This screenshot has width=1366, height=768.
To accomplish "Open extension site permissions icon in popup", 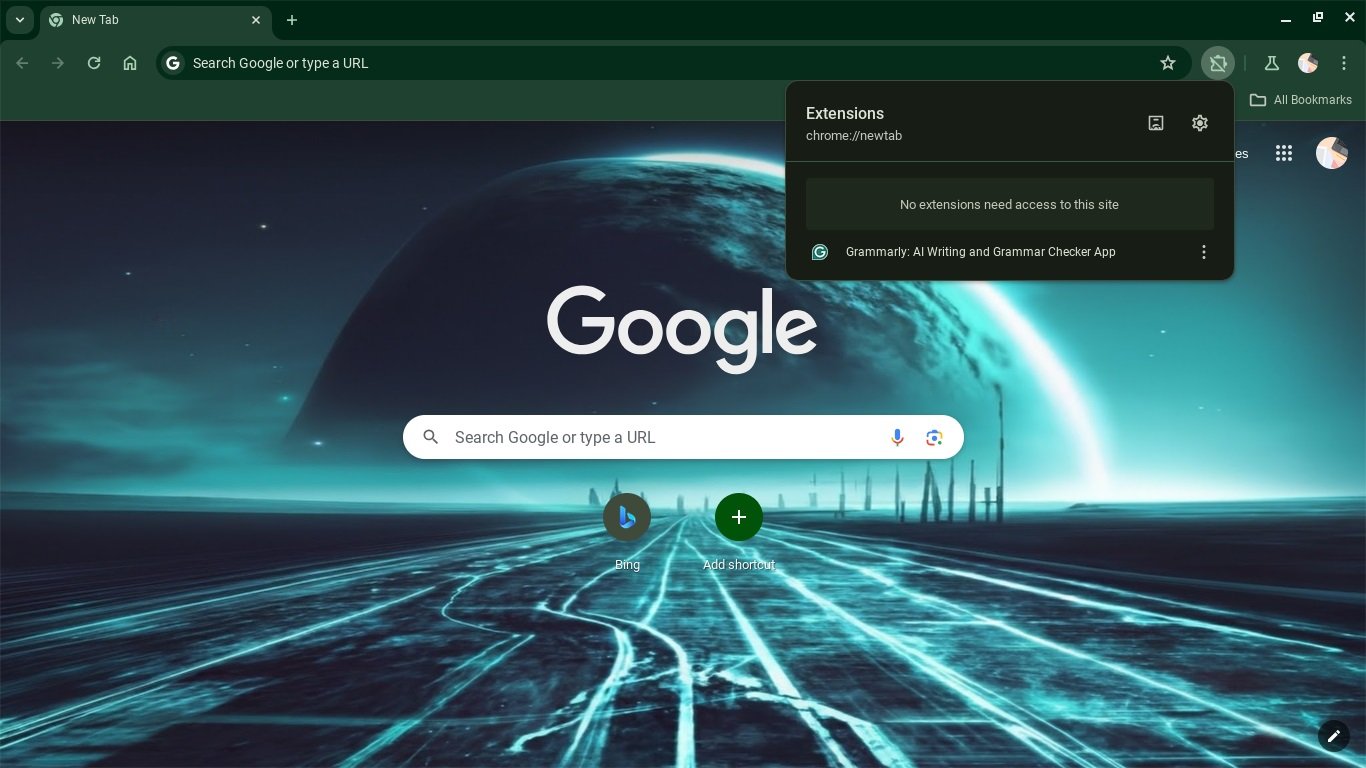I will [1156, 123].
